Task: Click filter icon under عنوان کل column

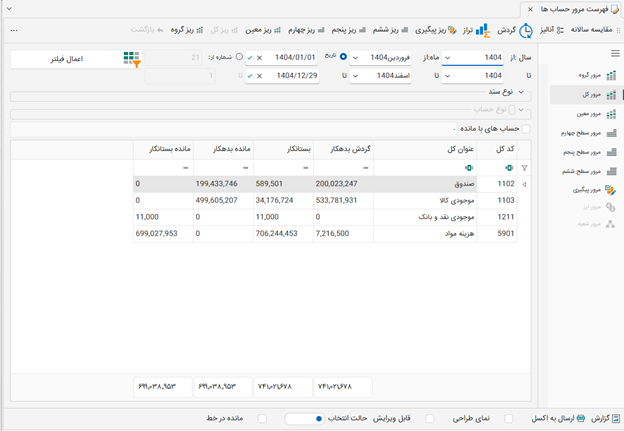Action: (469, 168)
